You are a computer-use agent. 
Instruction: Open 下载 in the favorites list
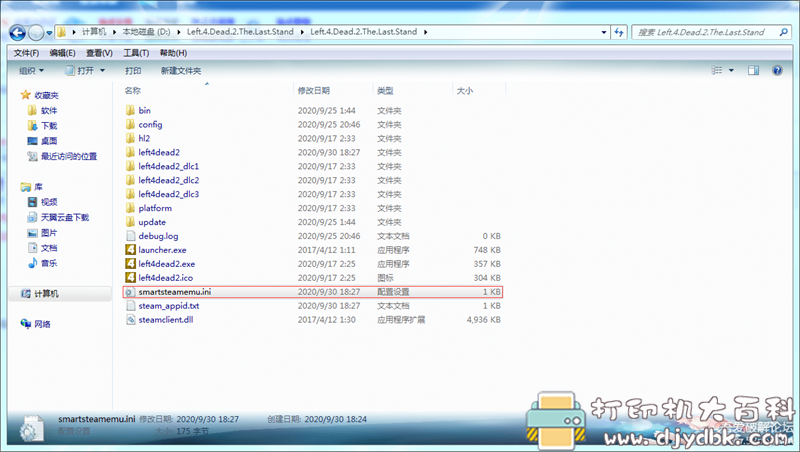[49, 125]
